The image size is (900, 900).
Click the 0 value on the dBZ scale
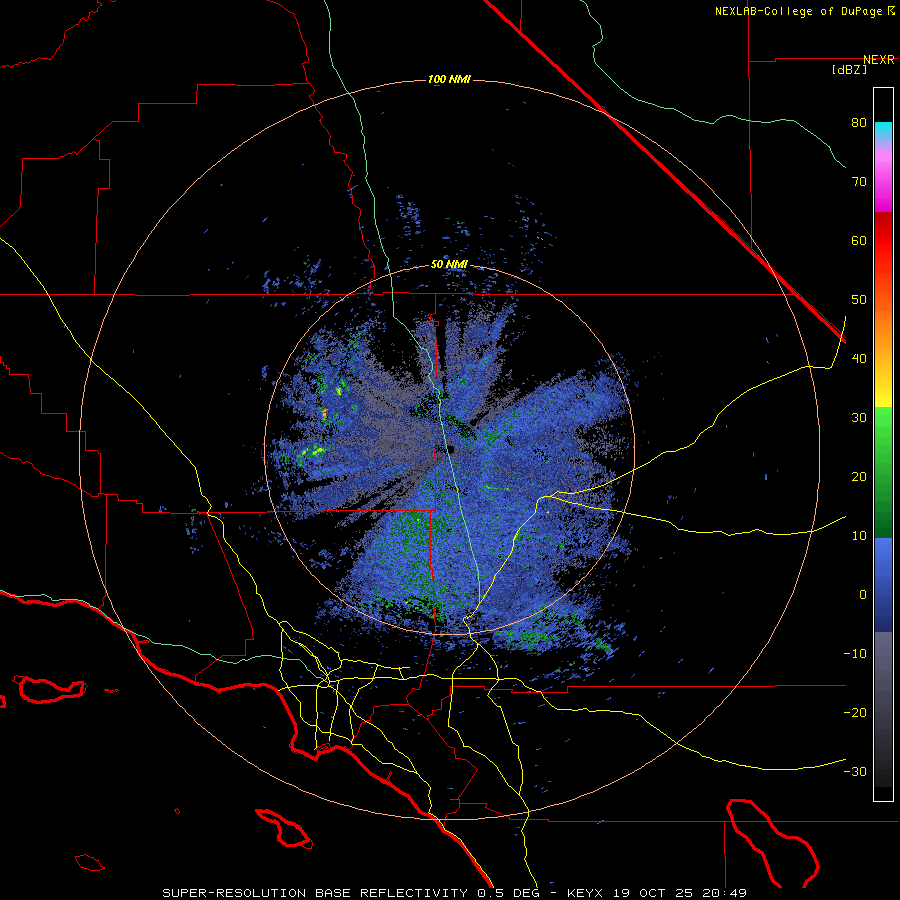click(863, 595)
